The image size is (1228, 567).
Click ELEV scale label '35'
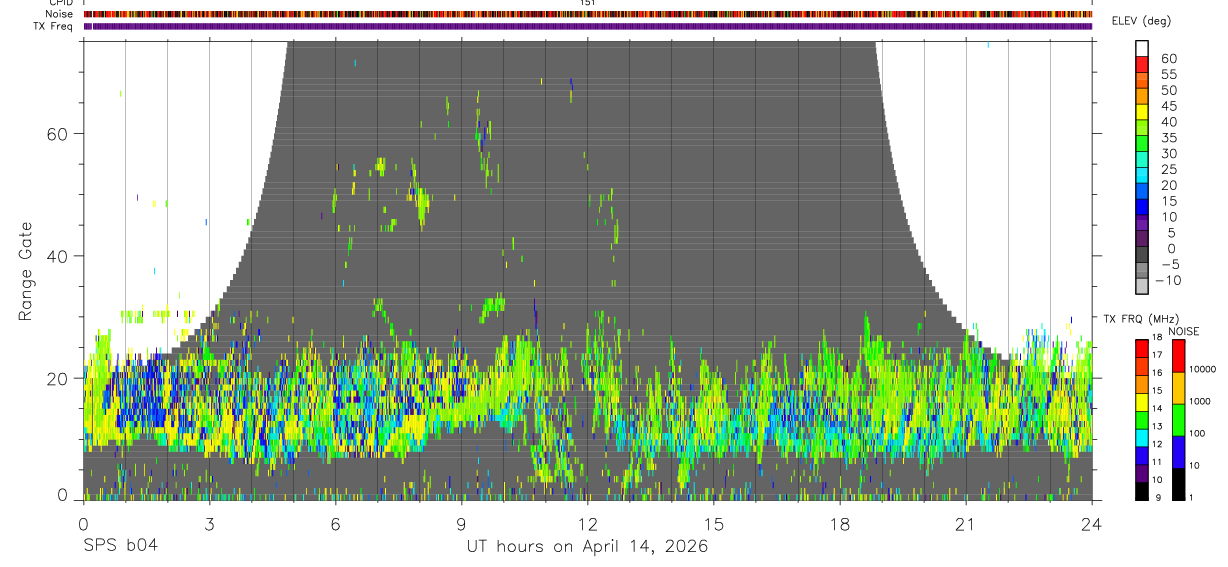click(1169, 138)
